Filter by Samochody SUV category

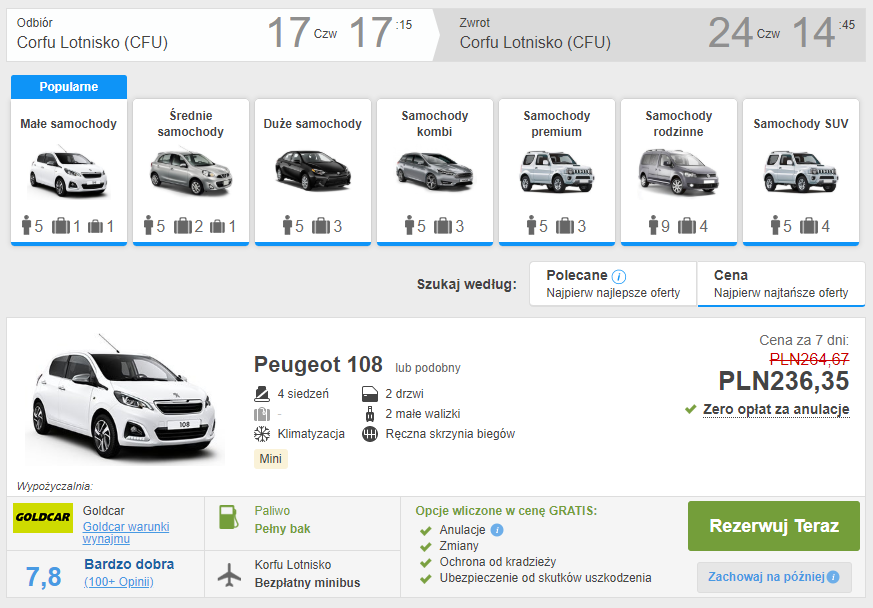[801, 171]
